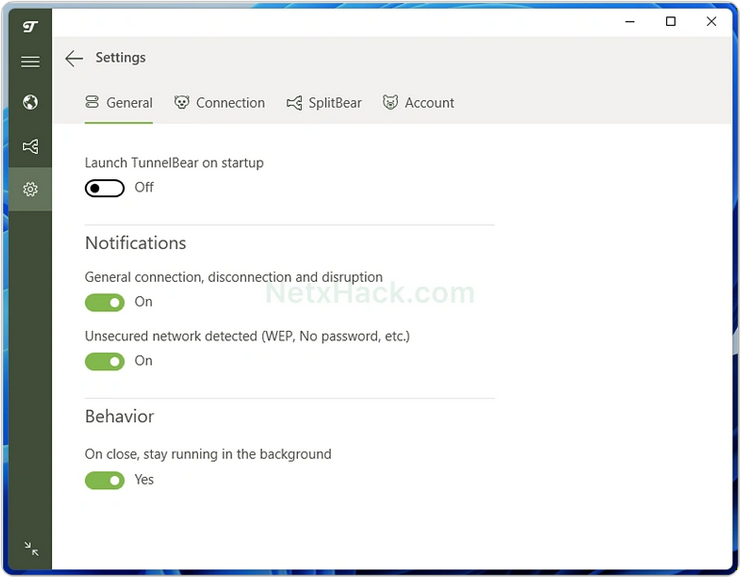
Task: Click the Notifications section heading
Action: coord(135,243)
